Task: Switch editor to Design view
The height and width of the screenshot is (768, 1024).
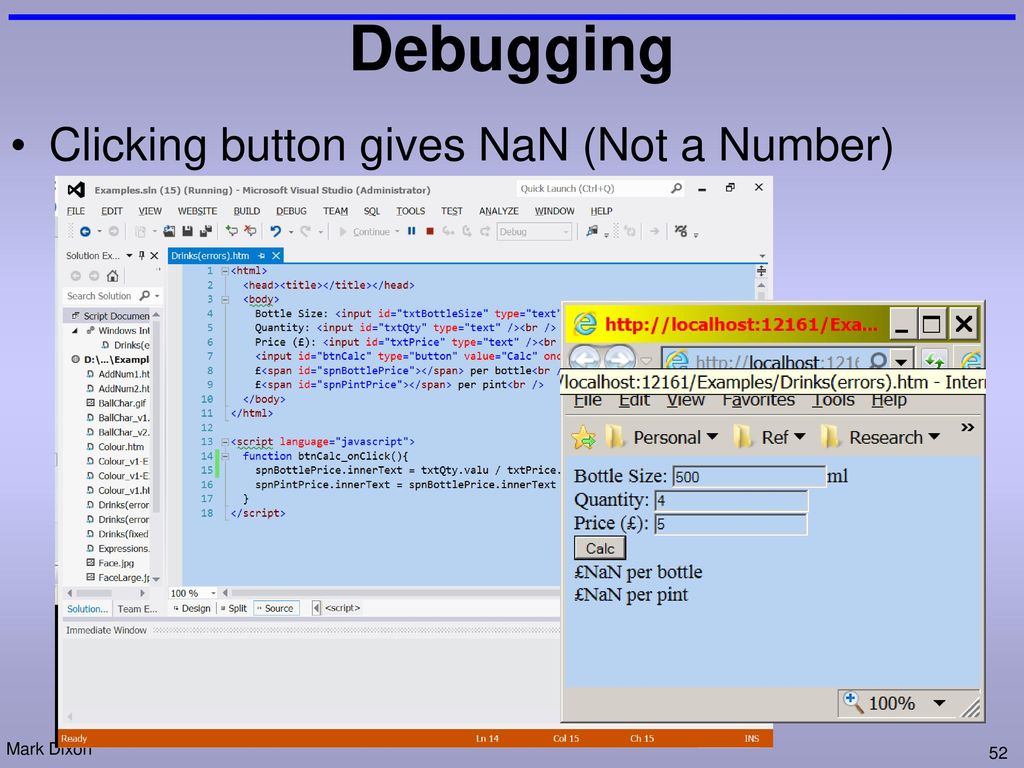Action: point(192,609)
